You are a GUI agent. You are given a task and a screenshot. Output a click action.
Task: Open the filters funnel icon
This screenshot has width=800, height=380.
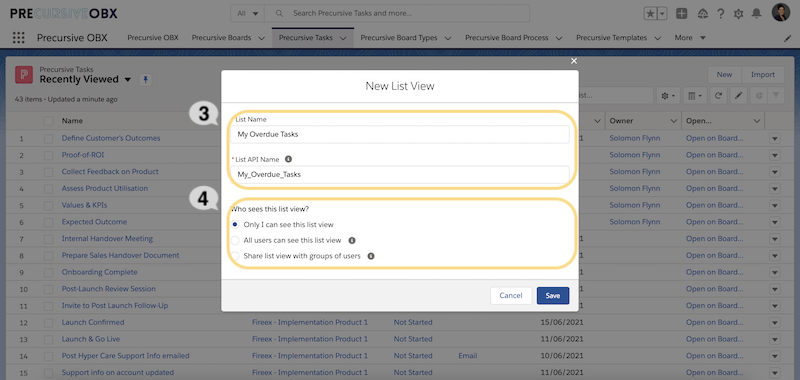(776, 95)
